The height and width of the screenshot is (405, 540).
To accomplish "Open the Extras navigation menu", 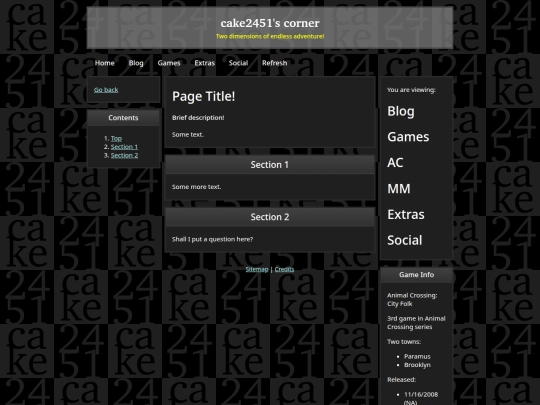I will pos(205,63).
